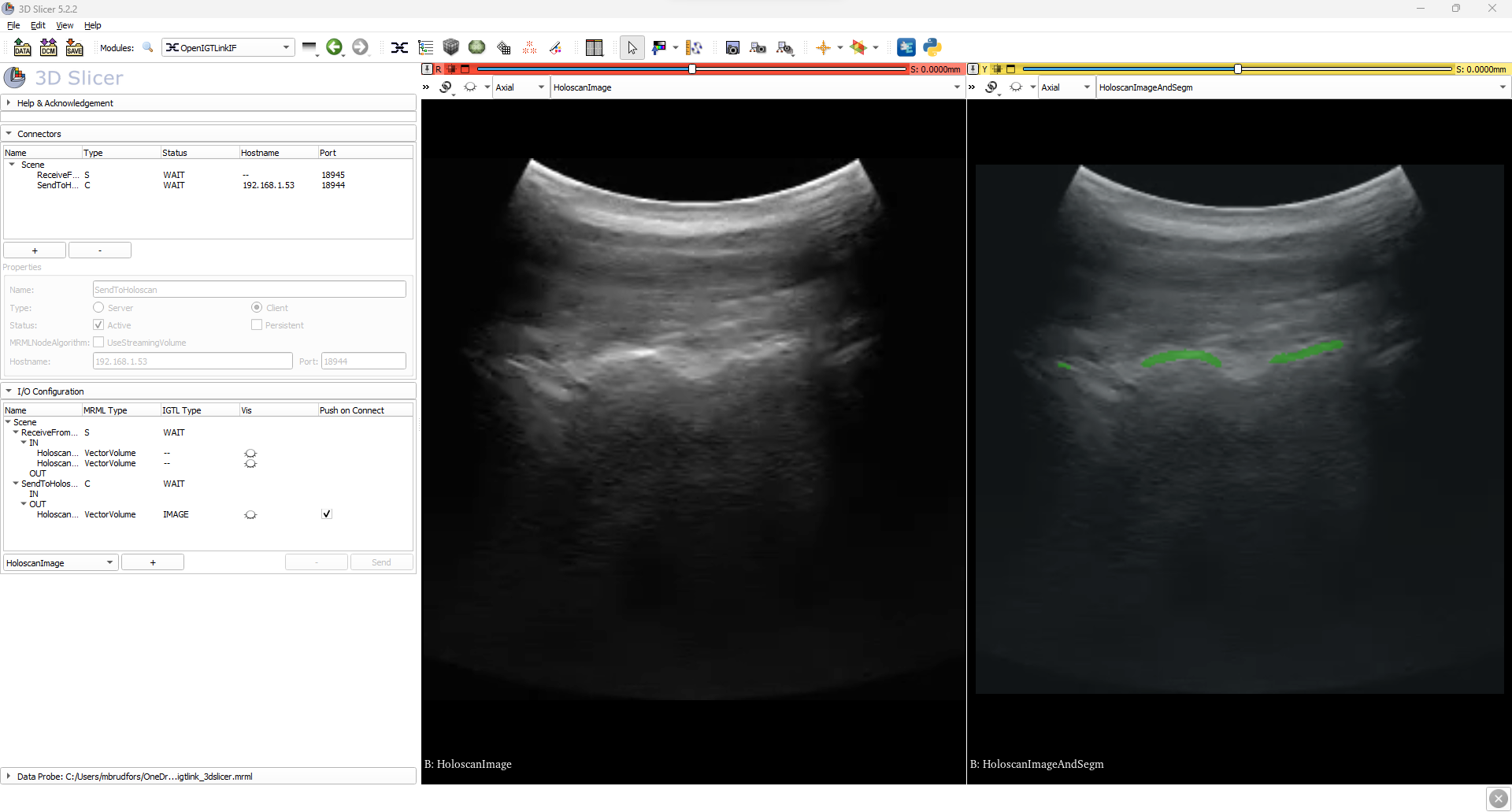
Task: Pin the Red slice view controller
Action: (427, 69)
